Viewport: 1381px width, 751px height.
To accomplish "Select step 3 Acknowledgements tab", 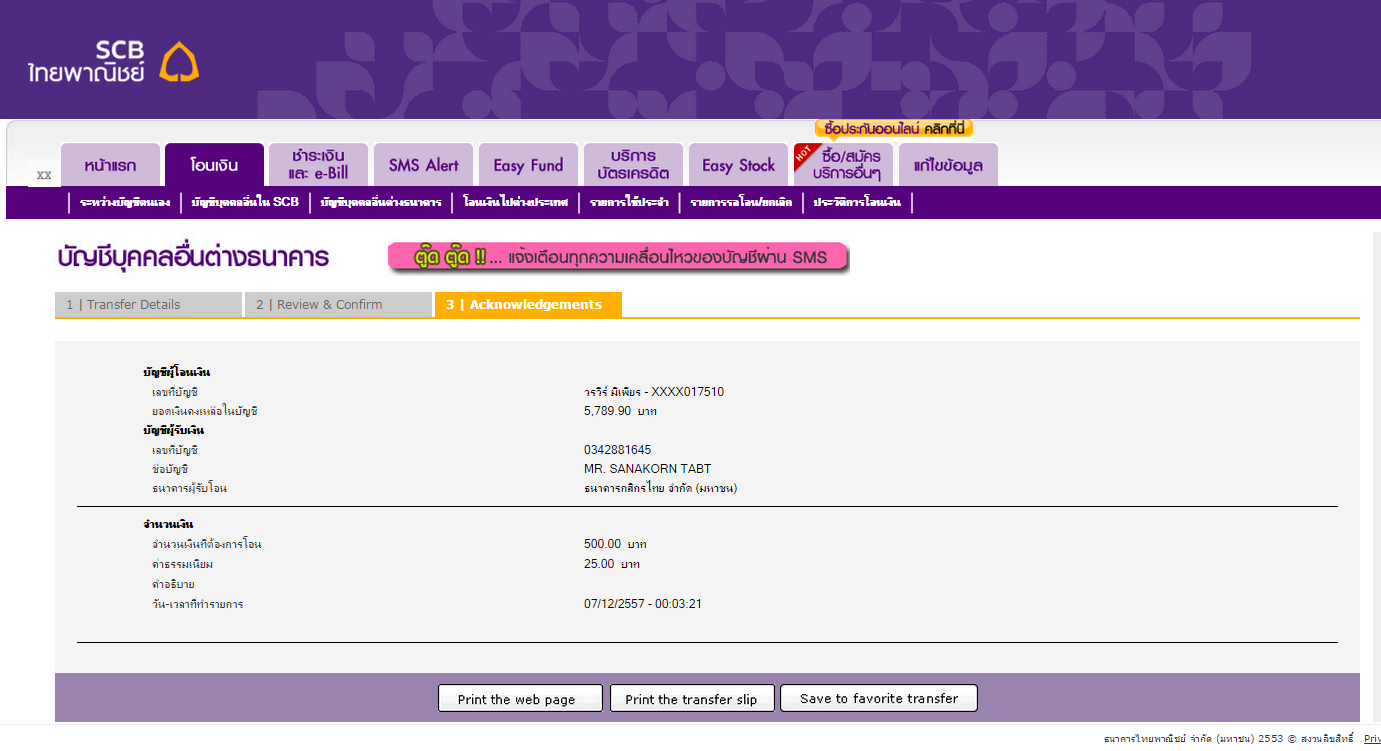I will (528, 305).
